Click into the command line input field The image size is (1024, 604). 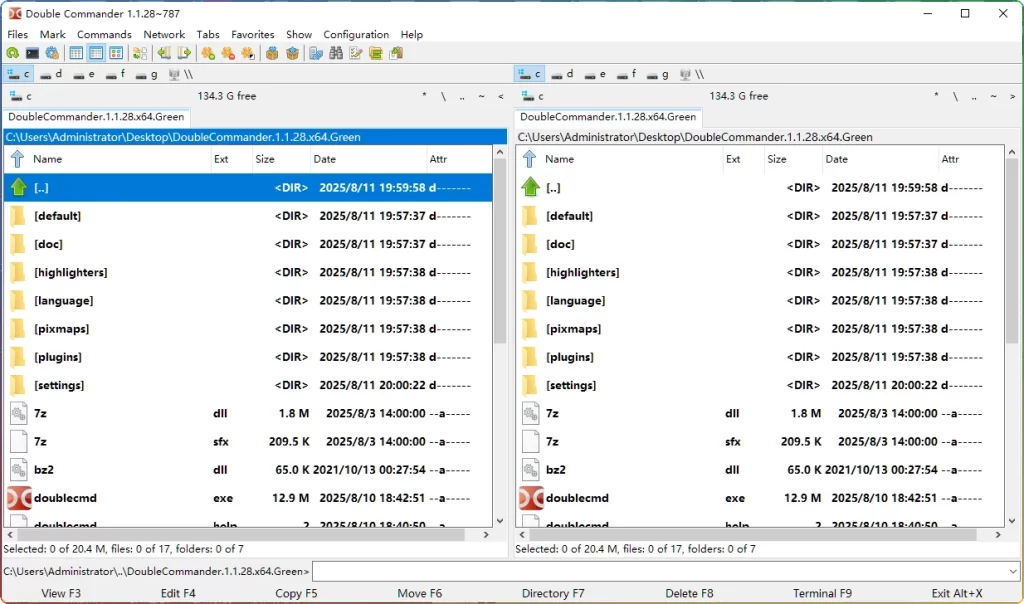click(x=660, y=571)
